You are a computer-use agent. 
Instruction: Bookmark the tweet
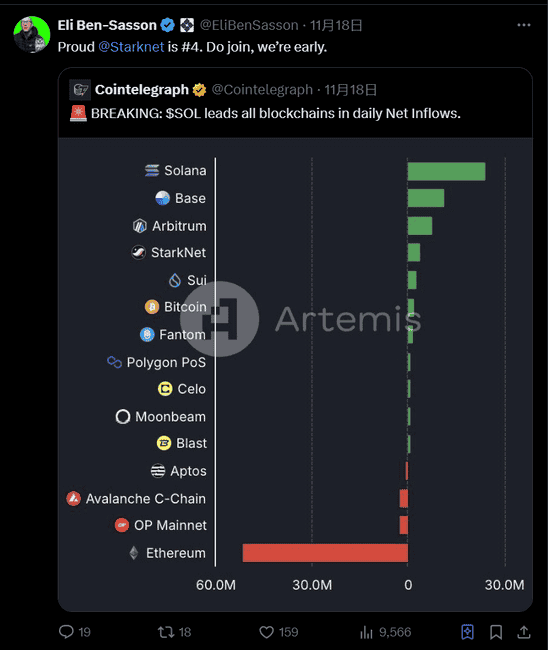pyautogui.click(x=496, y=632)
